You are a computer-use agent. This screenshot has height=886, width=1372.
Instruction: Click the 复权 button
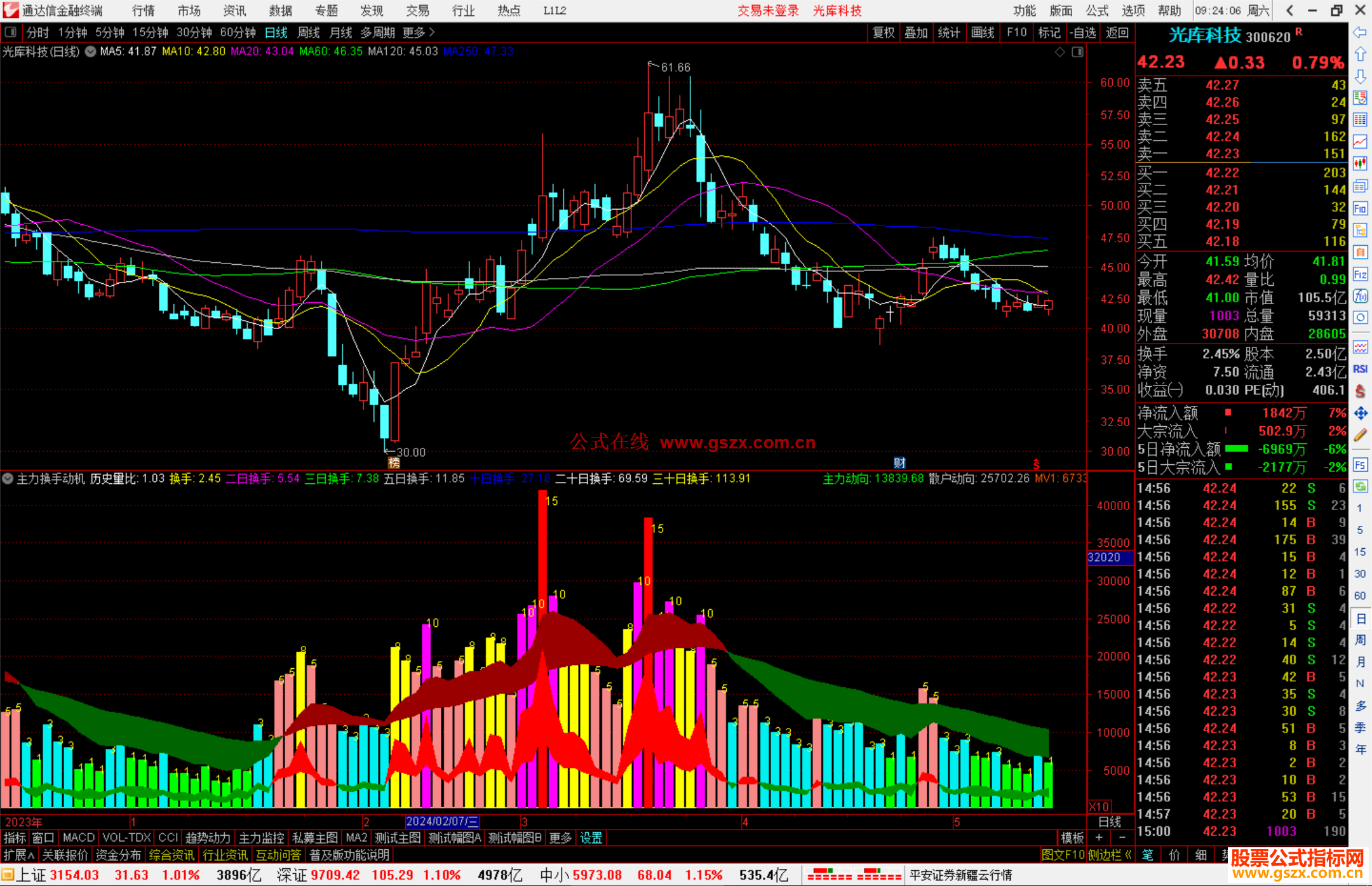click(x=884, y=32)
